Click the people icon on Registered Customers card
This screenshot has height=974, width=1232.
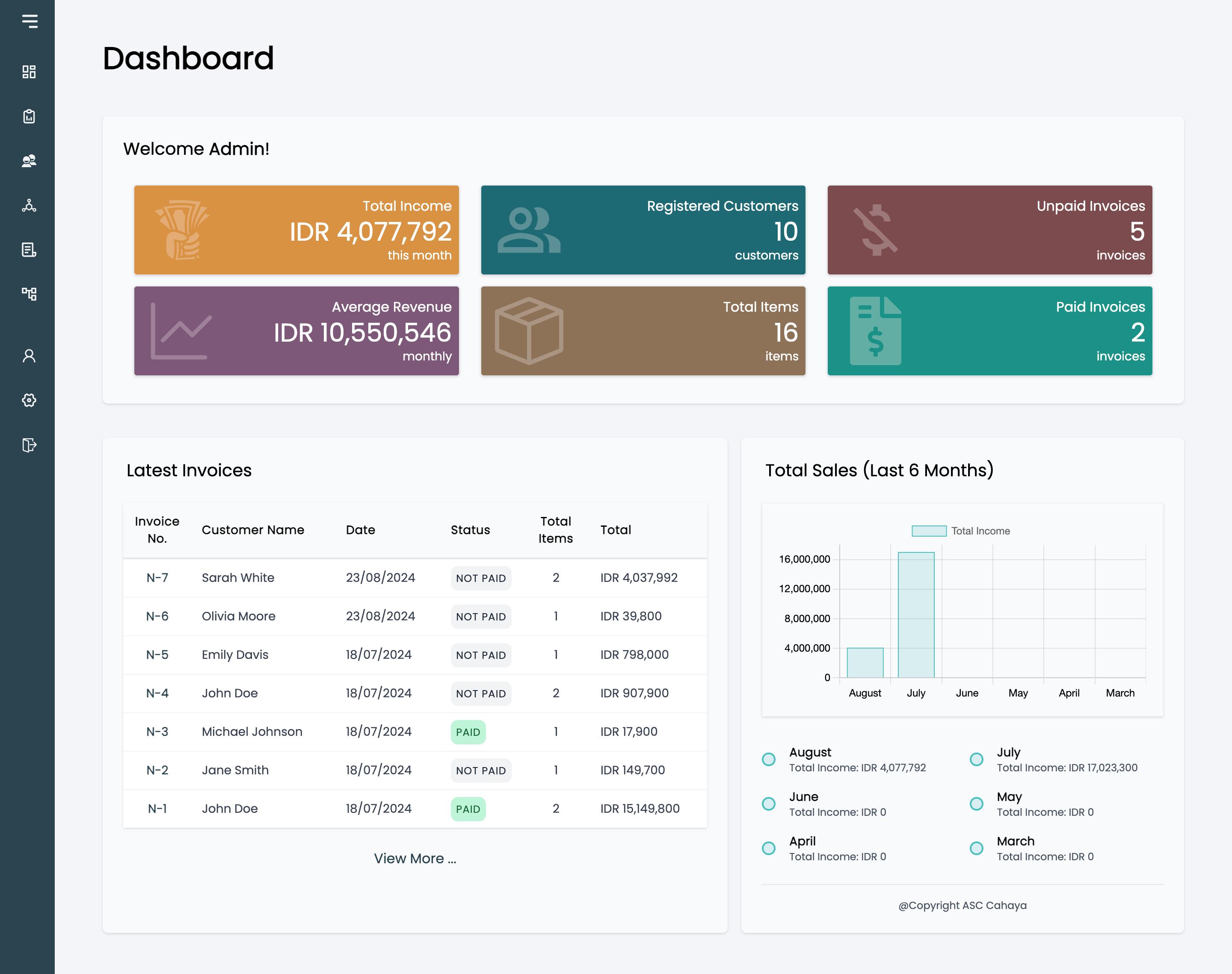(x=529, y=230)
